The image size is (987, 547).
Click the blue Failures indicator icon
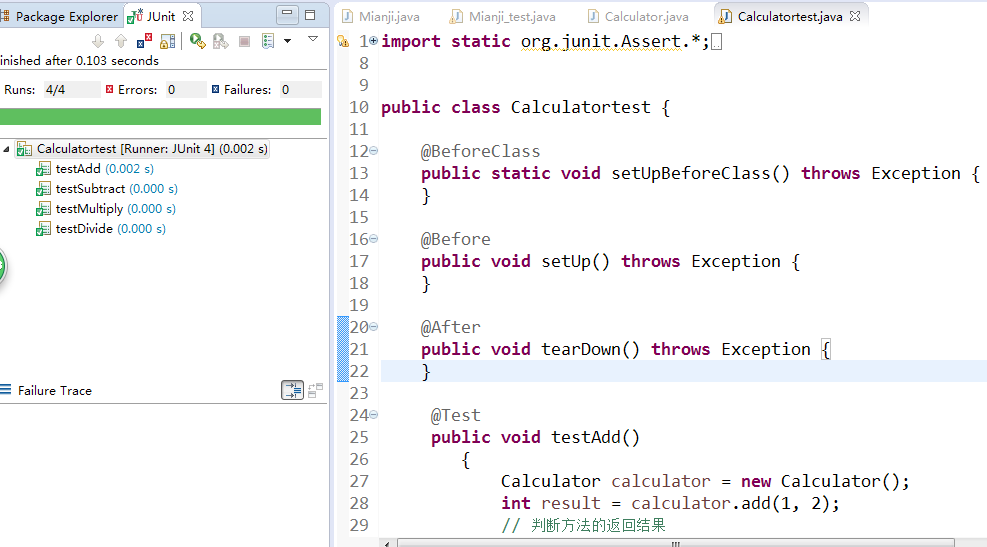point(215,89)
